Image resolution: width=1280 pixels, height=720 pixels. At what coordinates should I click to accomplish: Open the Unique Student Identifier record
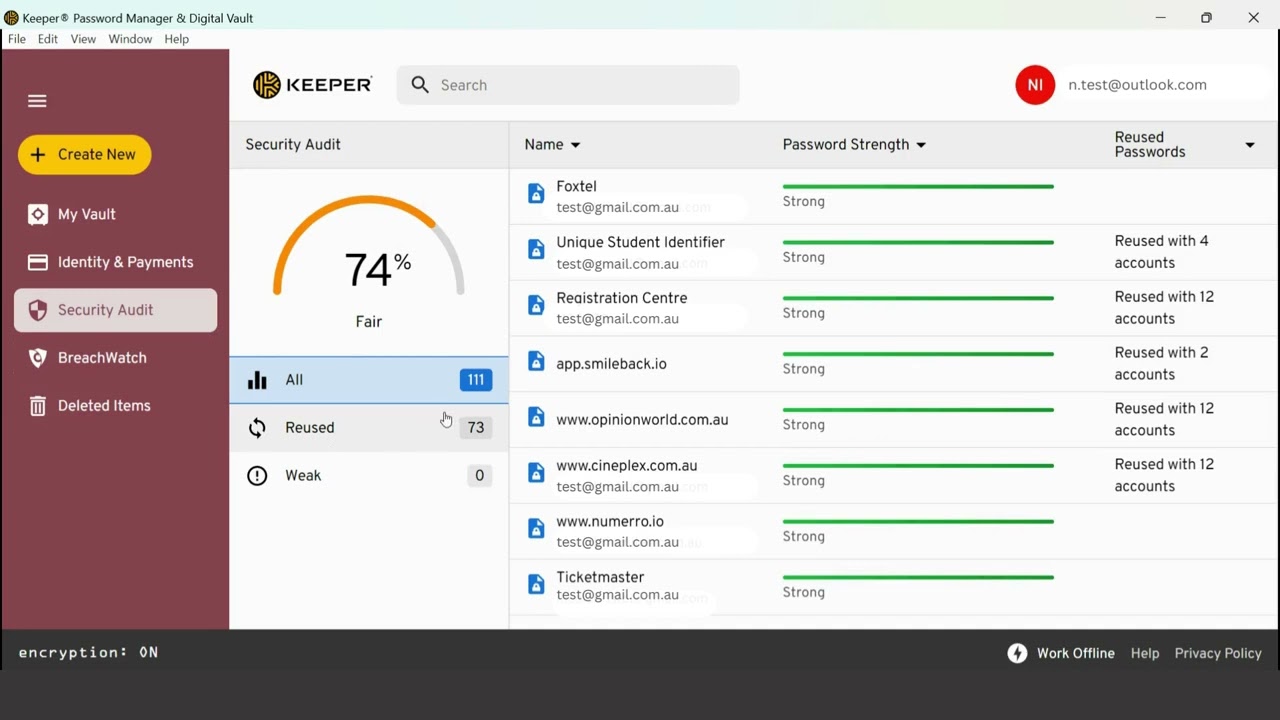[640, 242]
